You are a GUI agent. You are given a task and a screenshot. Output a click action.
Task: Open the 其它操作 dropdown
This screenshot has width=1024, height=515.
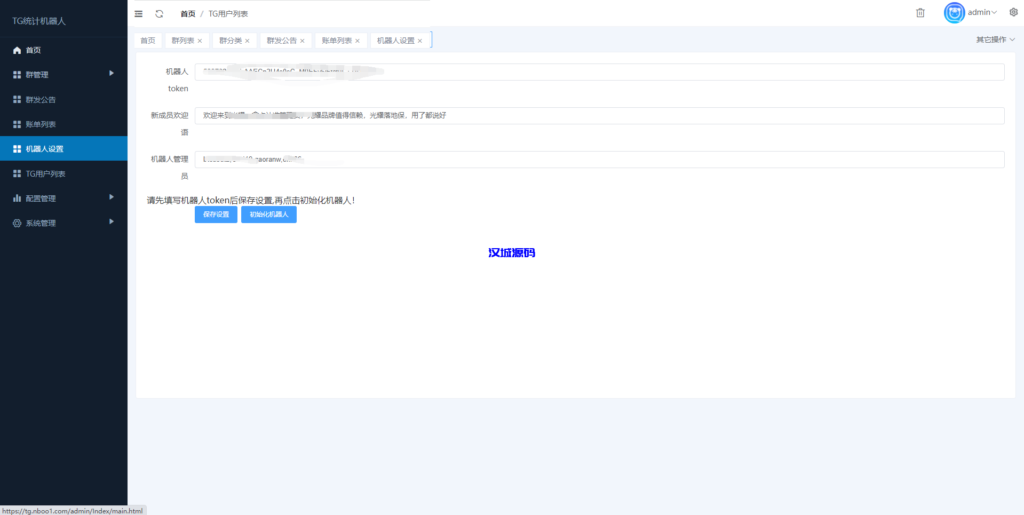tap(995, 40)
